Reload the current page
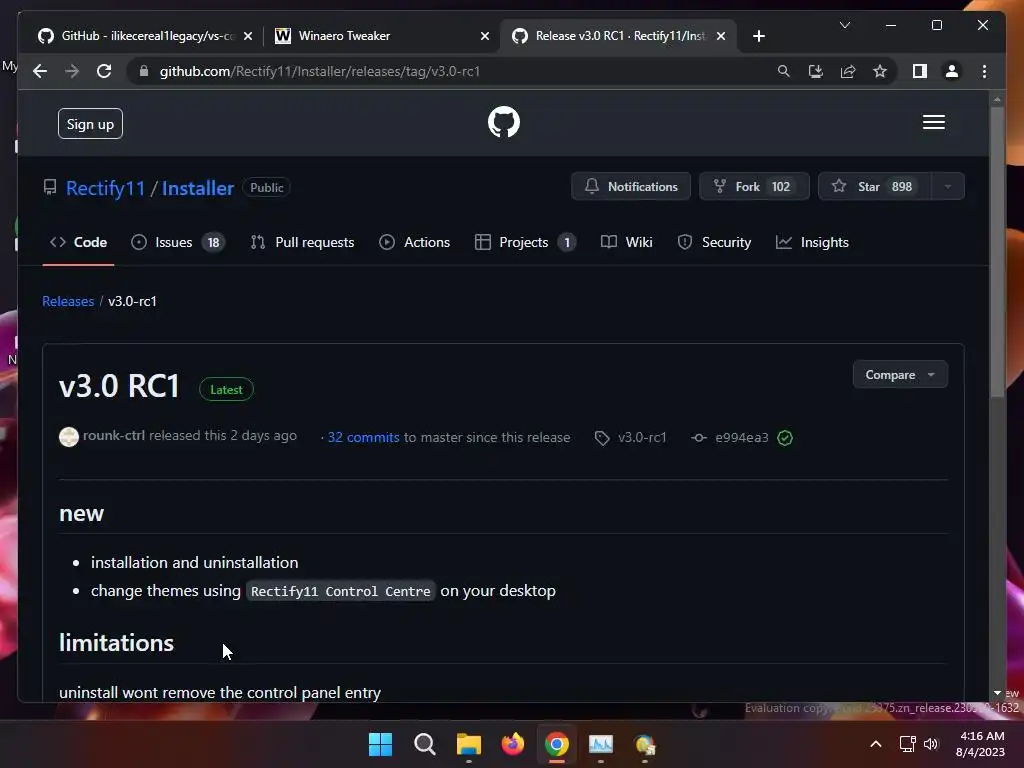The width and height of the screenshot is (1024, 768). click(104, 71)
